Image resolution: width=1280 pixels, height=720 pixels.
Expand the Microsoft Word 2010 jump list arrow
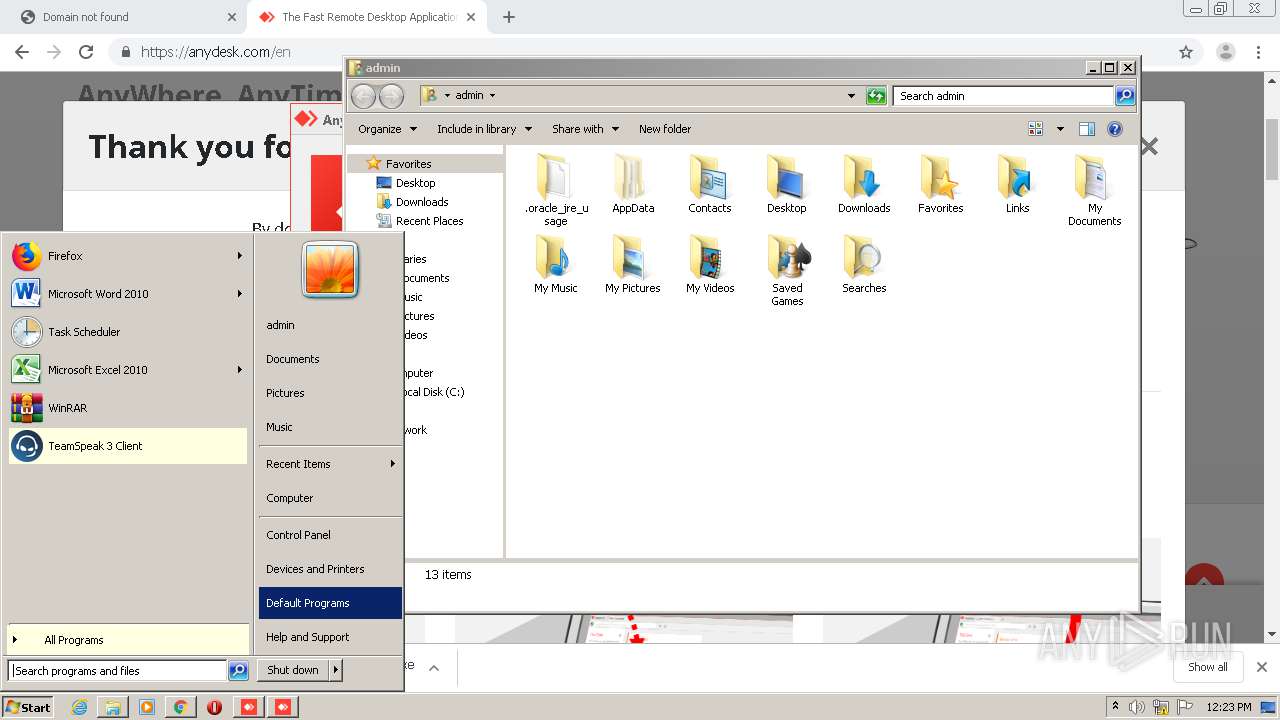[x=240, y=294]
